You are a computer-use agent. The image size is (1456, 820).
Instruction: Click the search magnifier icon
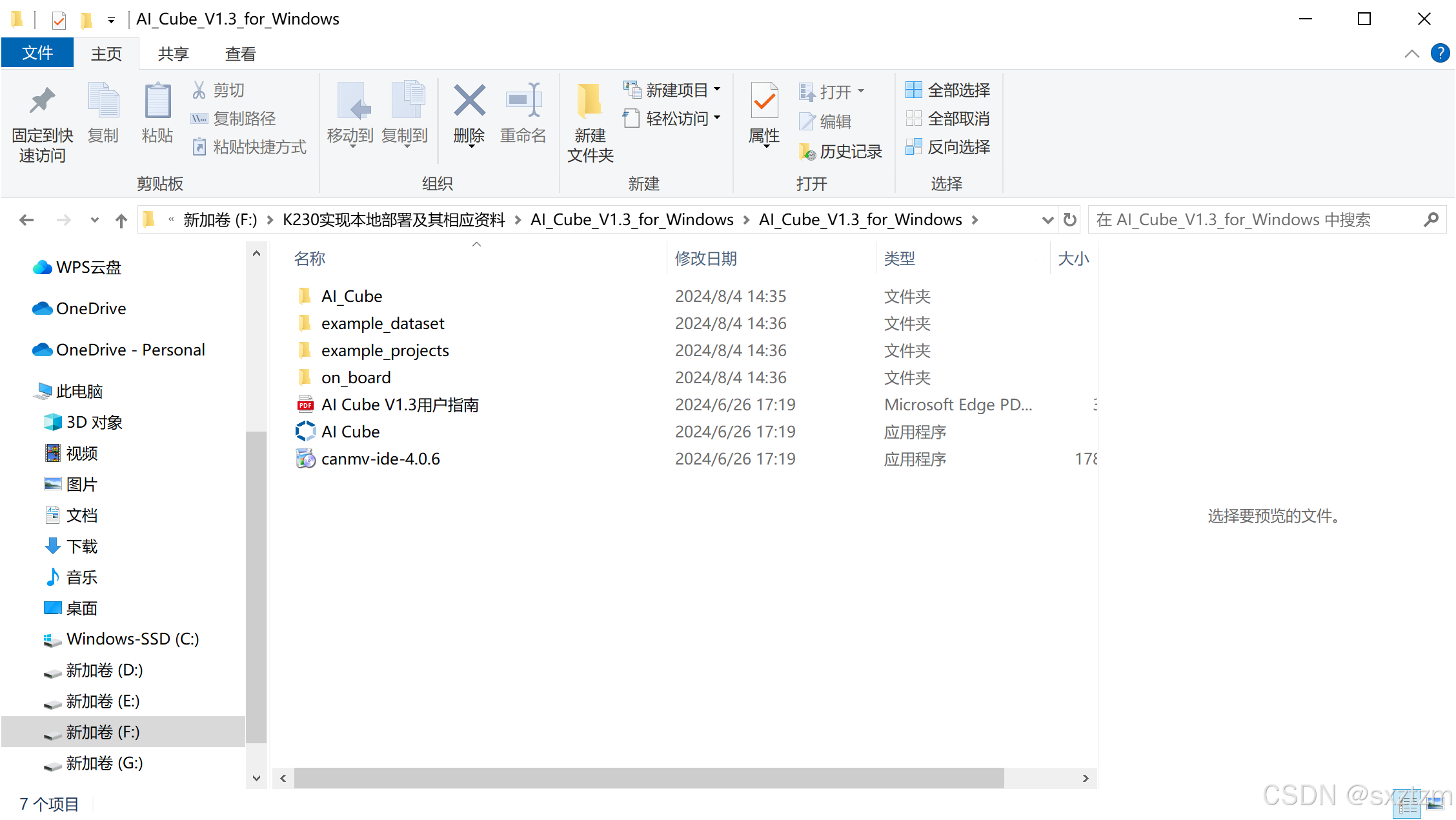(1431, 220)
